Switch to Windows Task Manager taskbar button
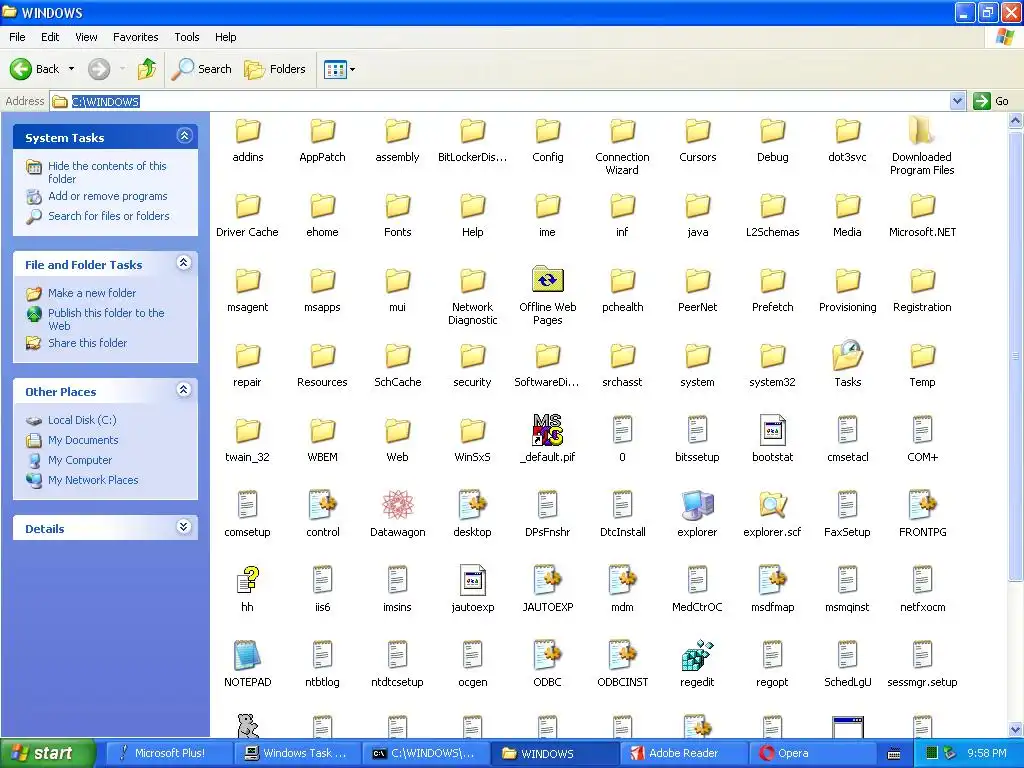 (x=297, y=753)
